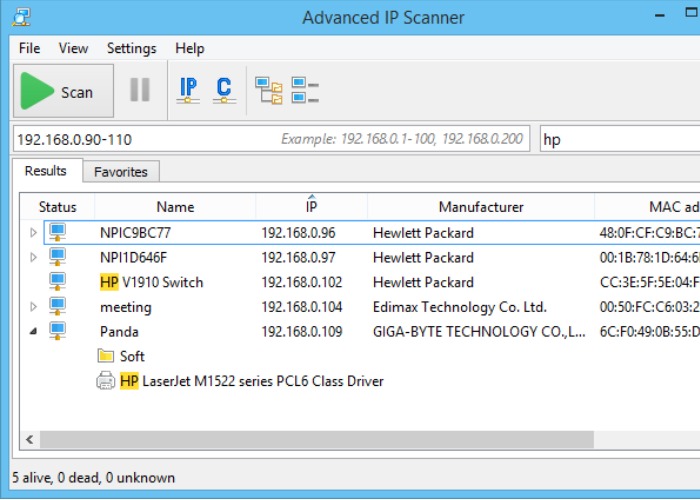
Task: Click the meeting computer status icon
Action: pos(58,307)
